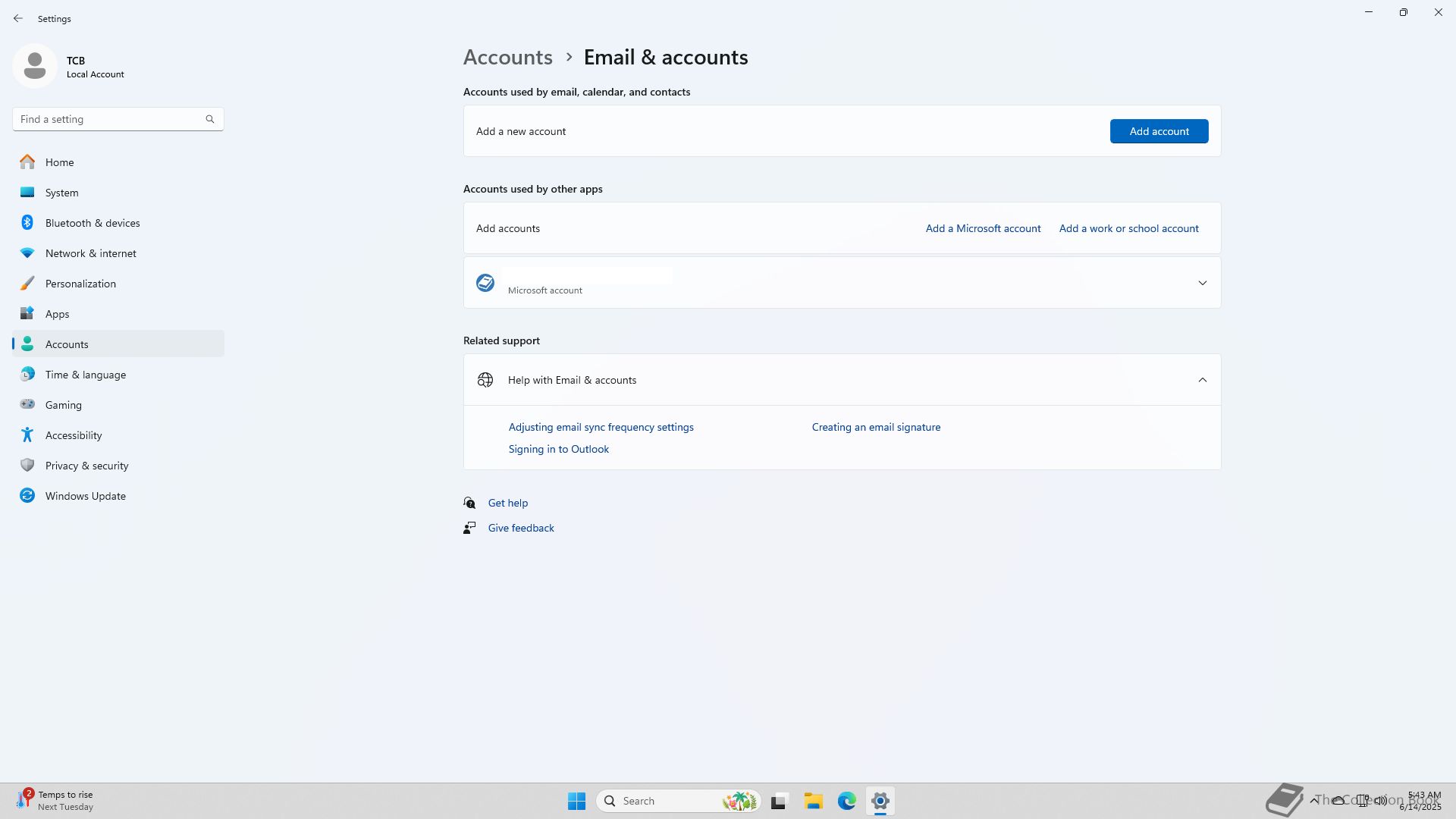Screen dimensions: 1456x819
Task: Open the Accessibility settings page
Action: pos(73,435)
